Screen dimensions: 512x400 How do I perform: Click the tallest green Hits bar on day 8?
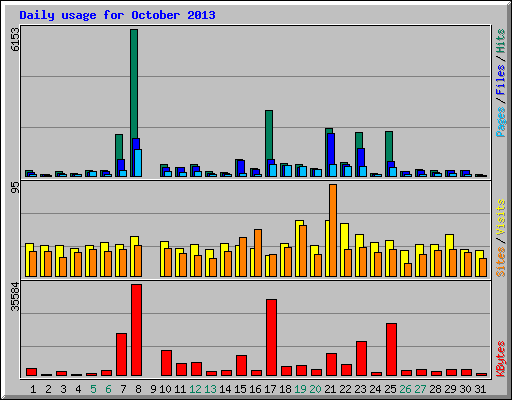[x=134, y=83]
